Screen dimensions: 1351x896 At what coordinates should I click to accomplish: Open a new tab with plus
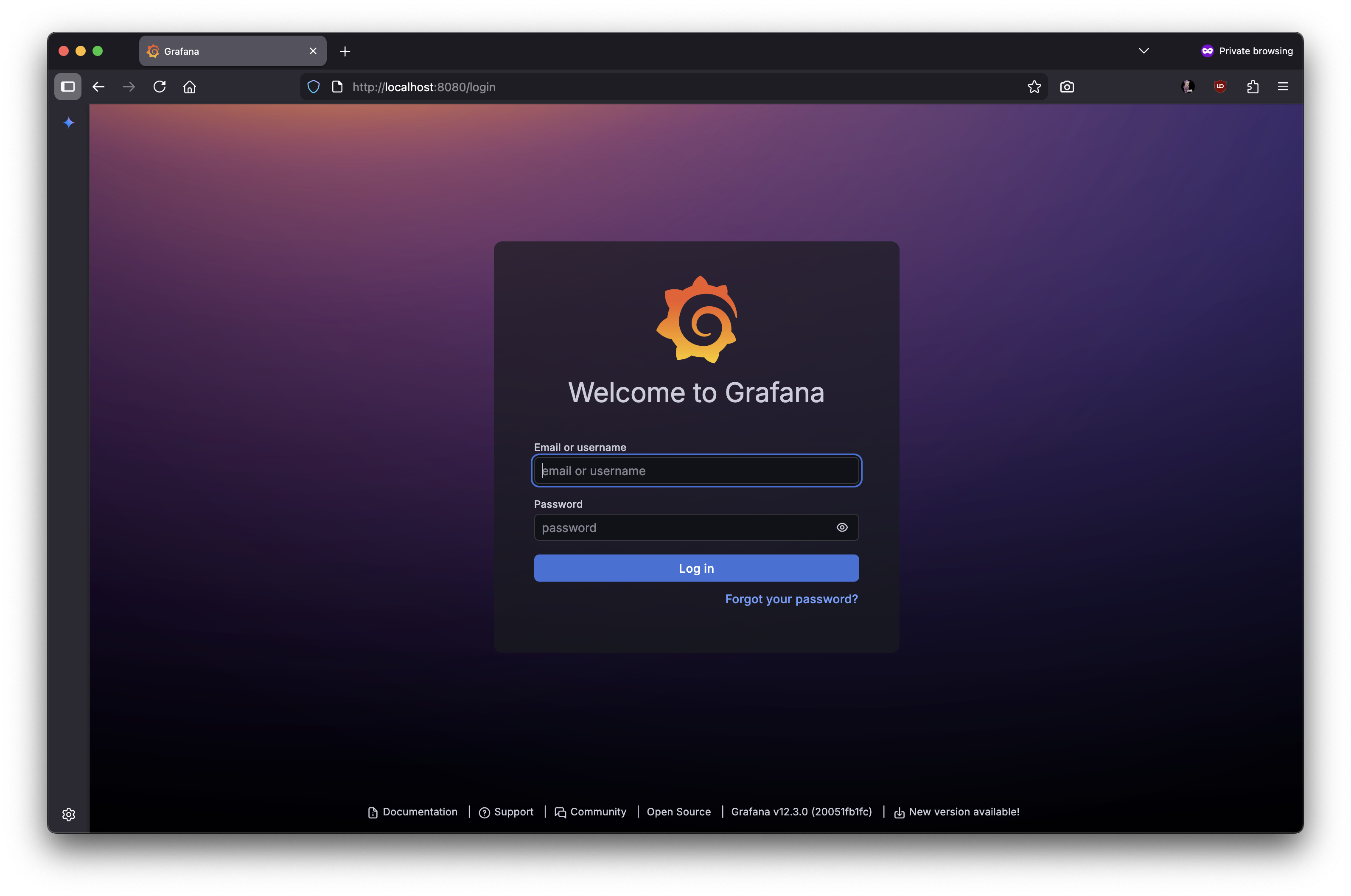[x=345, y=51]
